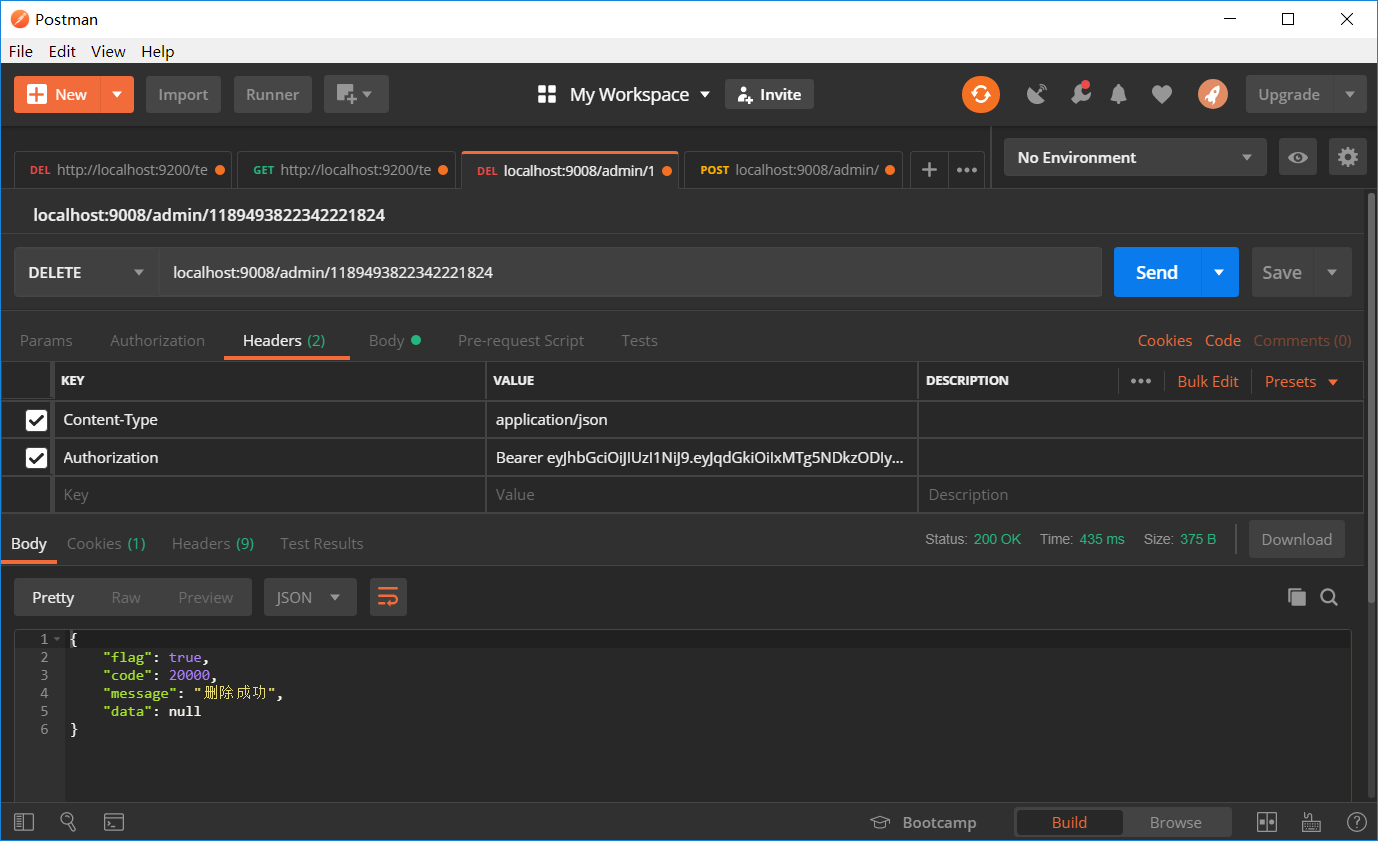Switch to two-pane layout icon
The height and width of the screenshot is (841, 1378).
pos(1267,822)
